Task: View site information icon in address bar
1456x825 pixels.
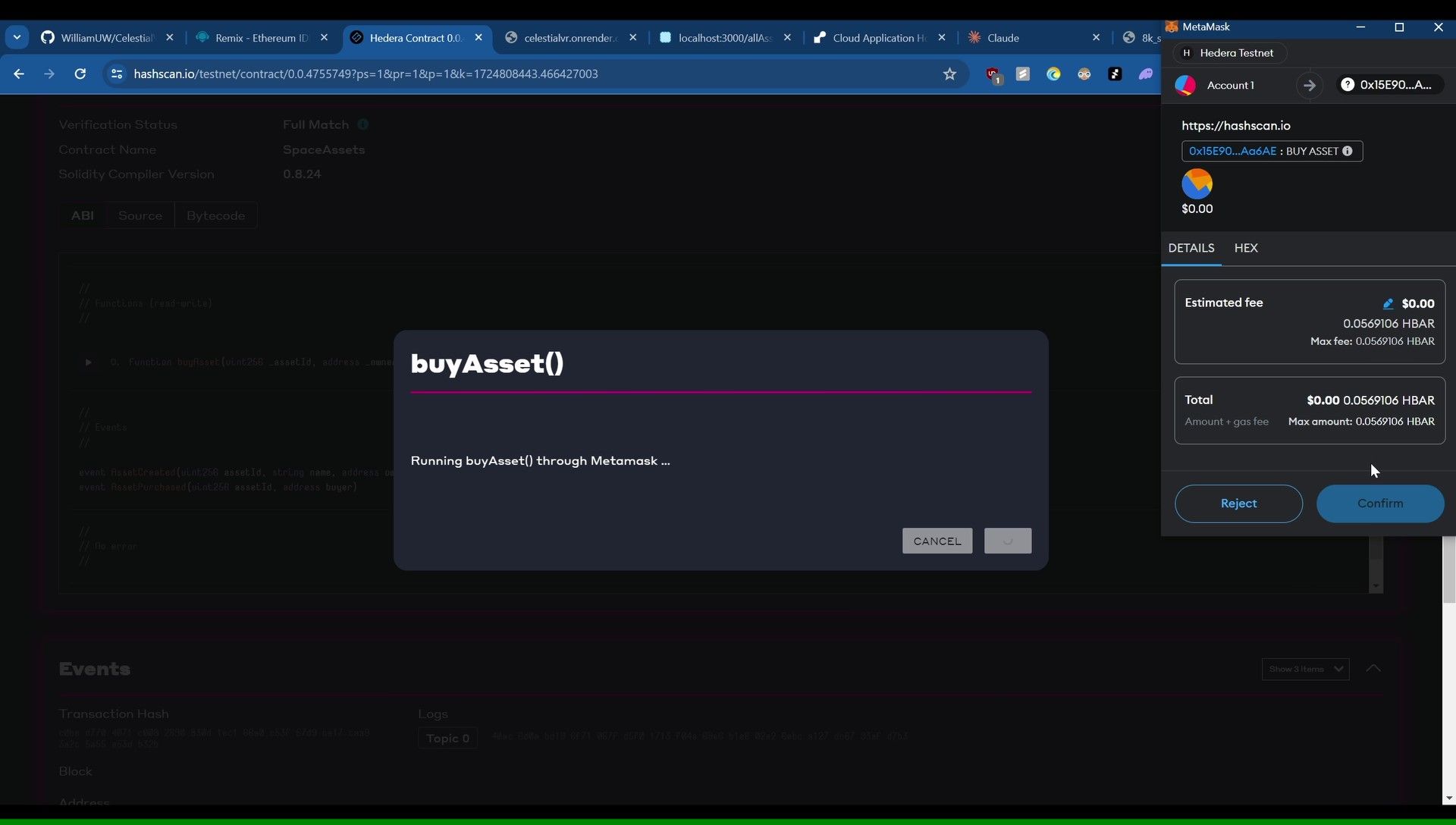Action: [x=116, y=74]
